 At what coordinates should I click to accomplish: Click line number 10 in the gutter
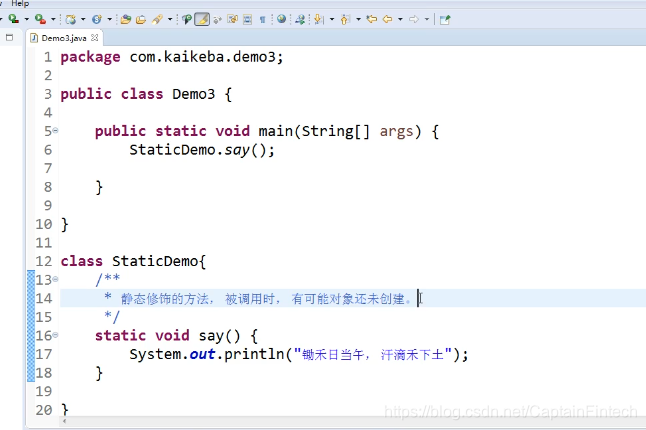click(x=44, y=224)
